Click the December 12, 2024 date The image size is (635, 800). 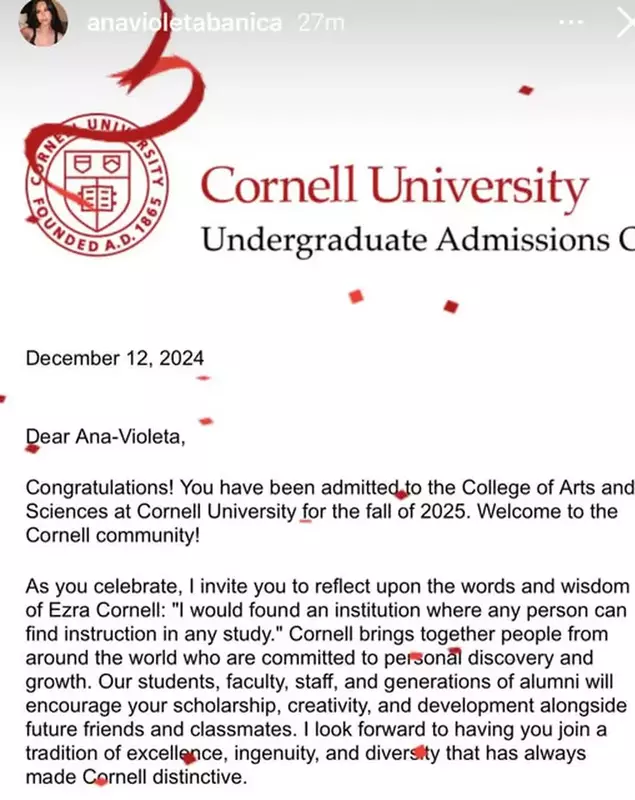coord(115,358)
